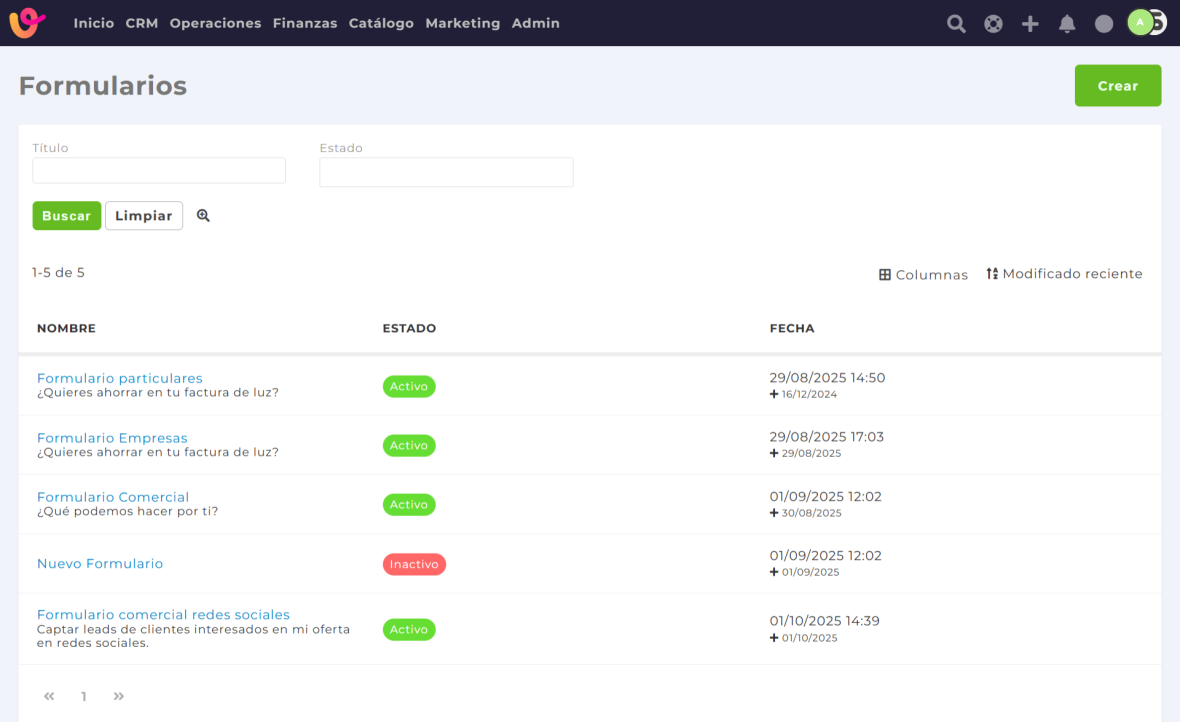Click the lifebuoy help icon
This screenshot has width=1180, height=722.
tap(993, 24)
